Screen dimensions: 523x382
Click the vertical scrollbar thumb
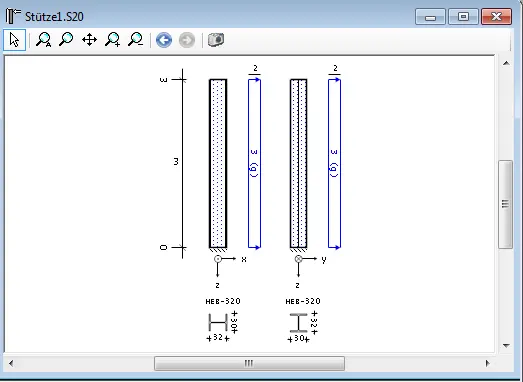click(506, 204)
